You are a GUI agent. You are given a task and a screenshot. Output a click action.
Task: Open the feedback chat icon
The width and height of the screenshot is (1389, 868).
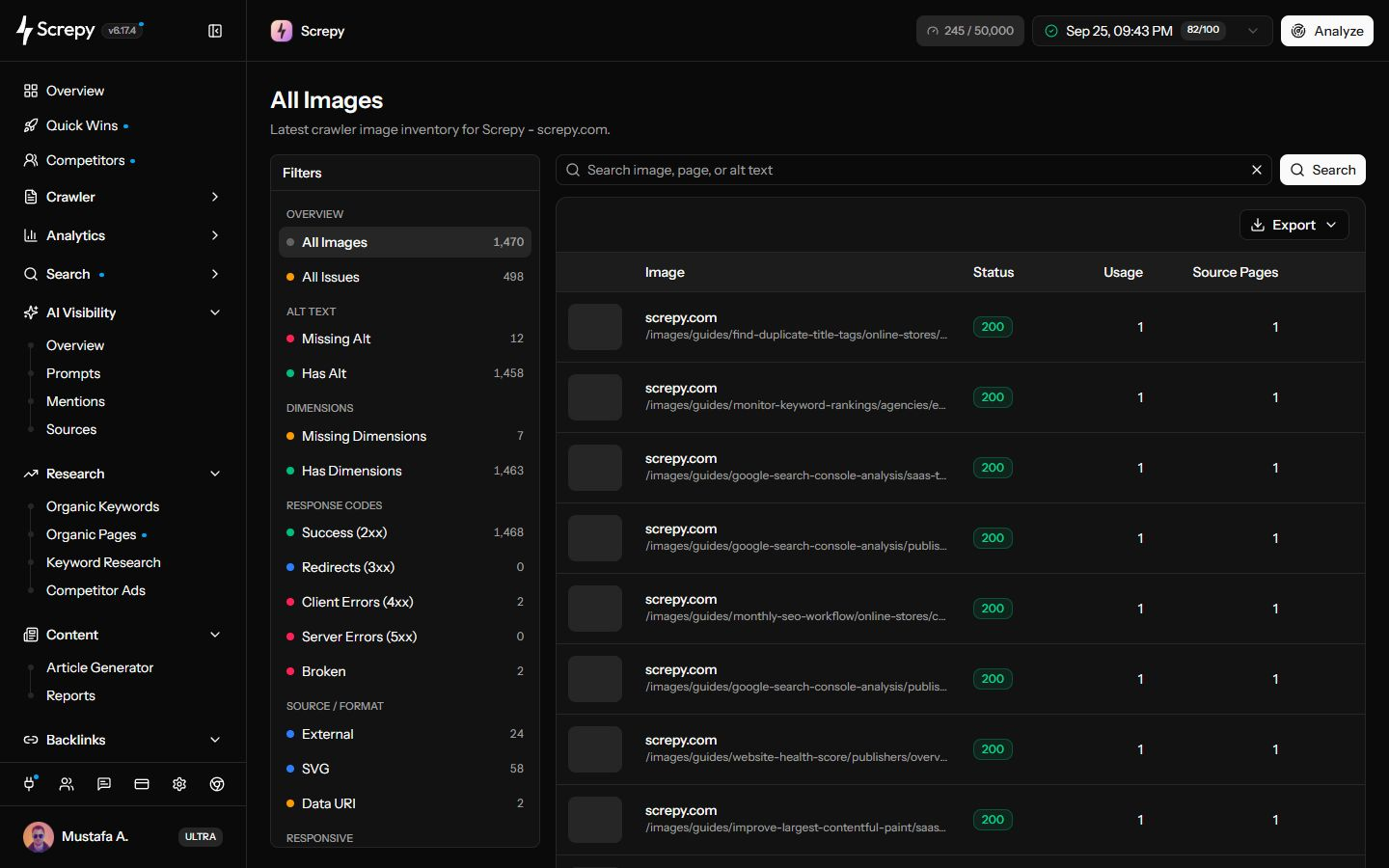[x=104, y=784]
